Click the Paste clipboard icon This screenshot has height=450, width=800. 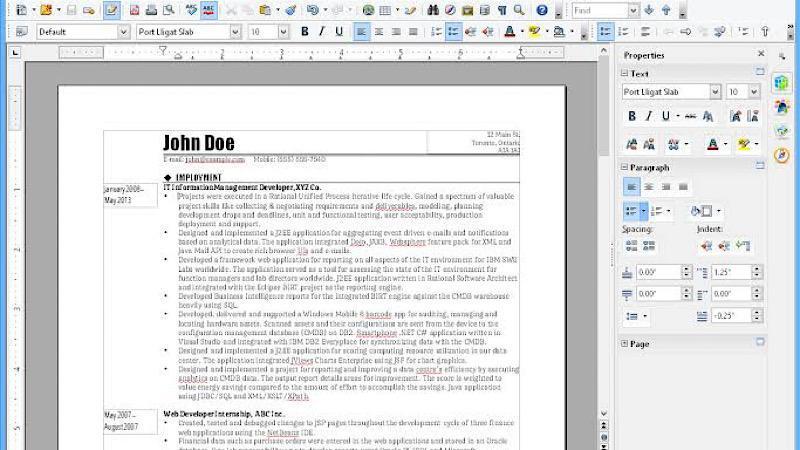265,10
